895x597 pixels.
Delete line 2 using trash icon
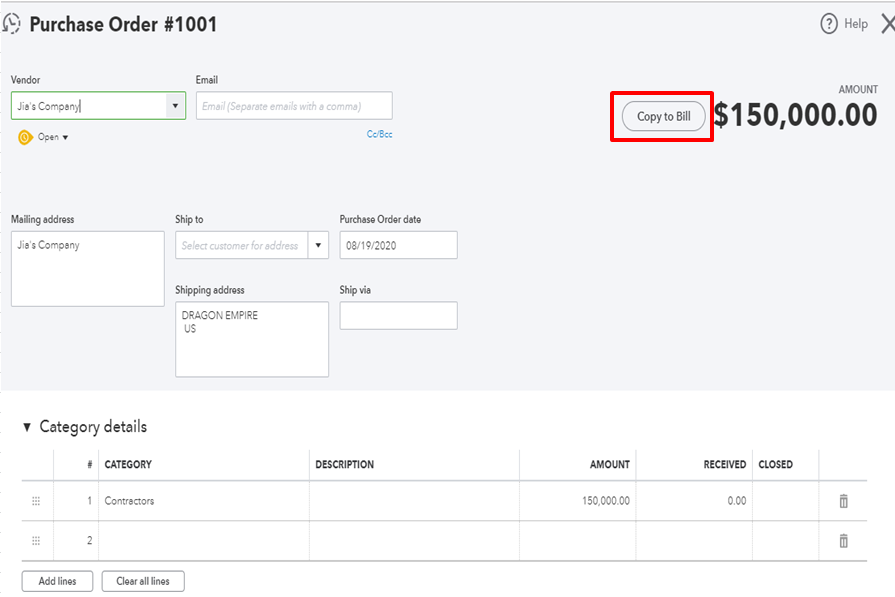click(843, 541)
